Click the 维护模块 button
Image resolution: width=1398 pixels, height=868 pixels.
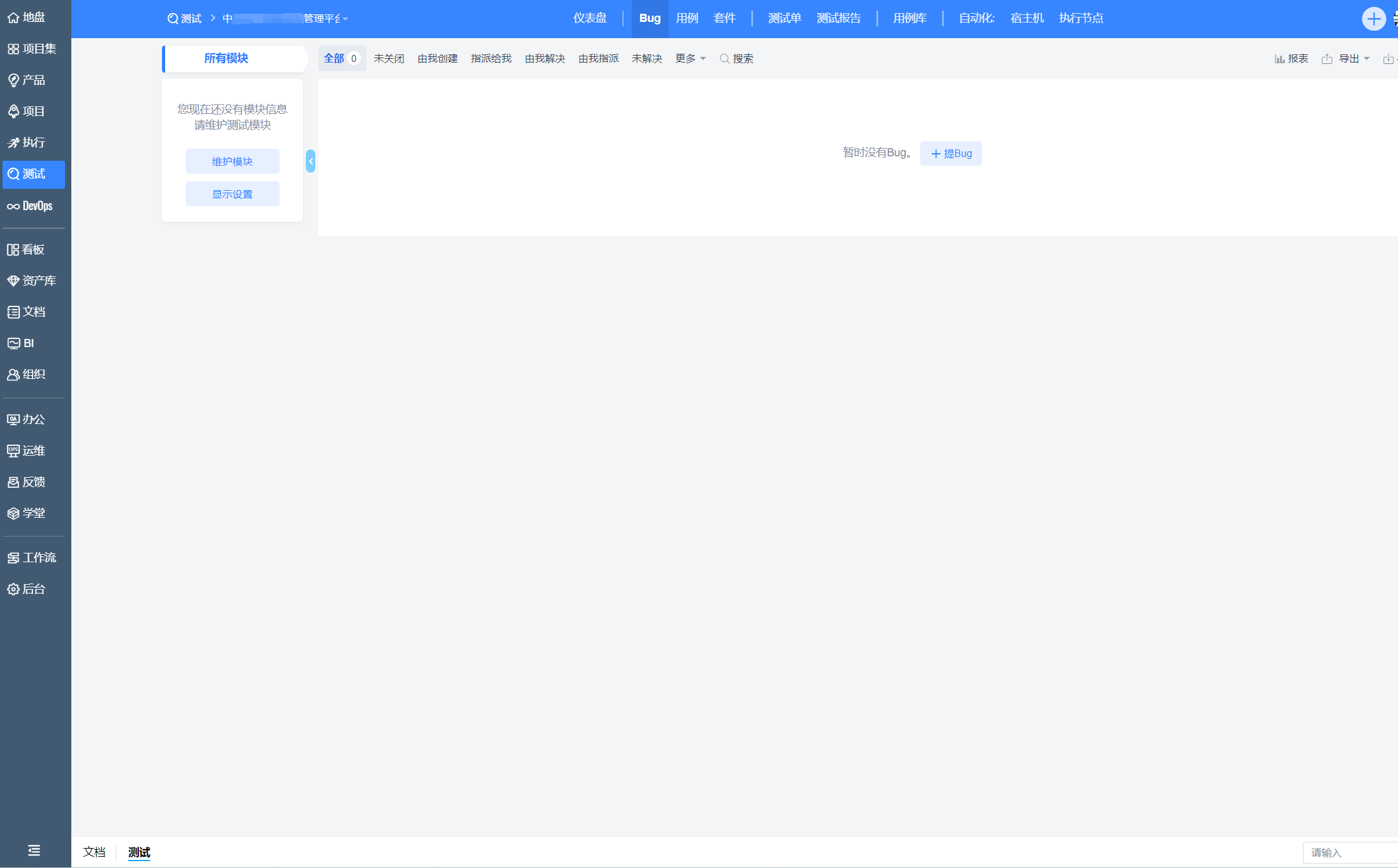point(232,161)
